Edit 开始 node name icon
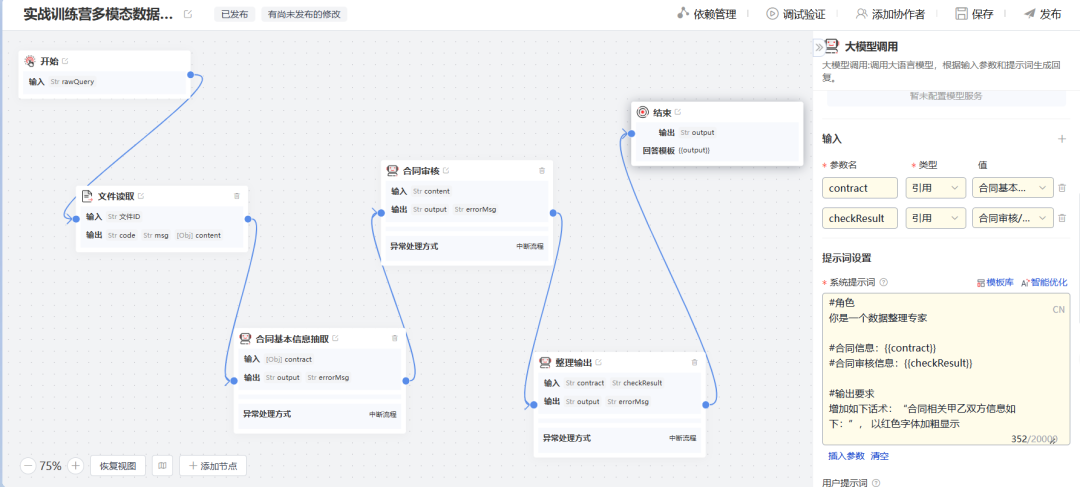This screenshot has height=487, width=1080. [x=65, y=61]
